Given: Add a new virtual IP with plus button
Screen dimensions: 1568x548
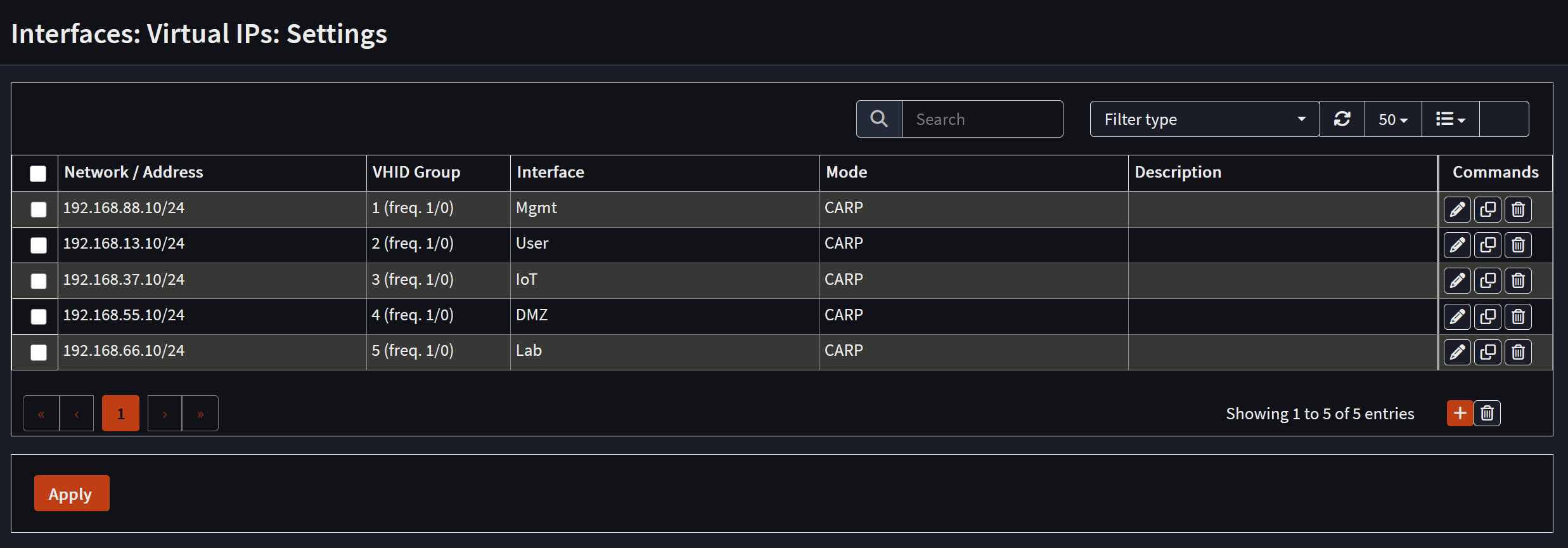Looking at the screenshot, I should tap(1460, 414).
